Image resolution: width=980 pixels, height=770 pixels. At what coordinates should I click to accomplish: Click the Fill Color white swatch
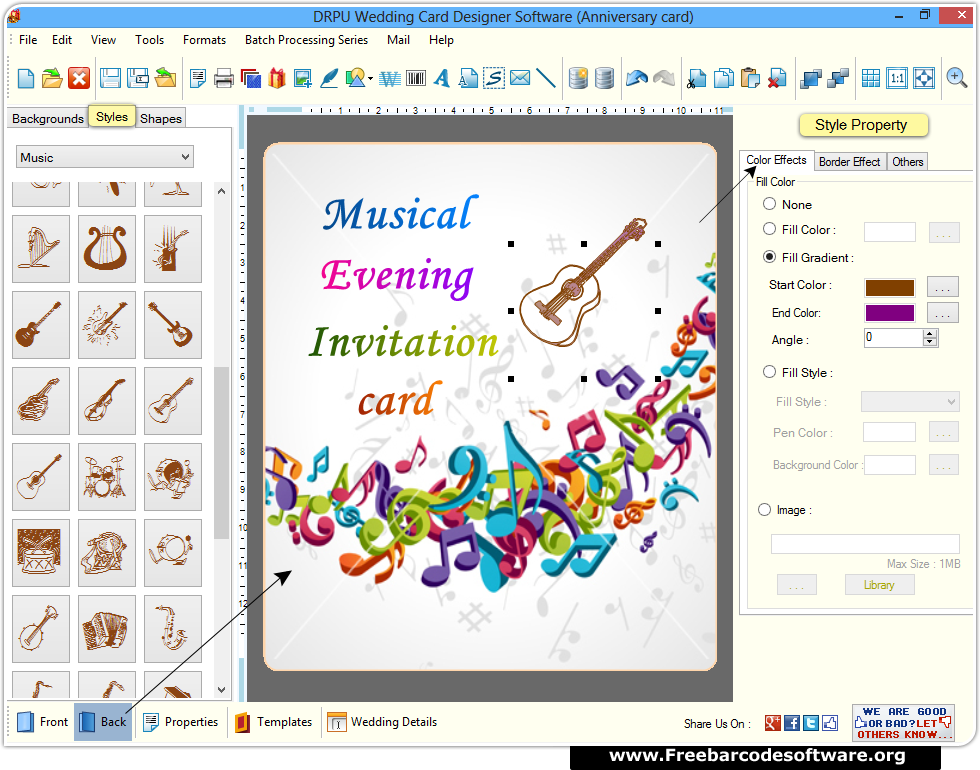(889, 232)
